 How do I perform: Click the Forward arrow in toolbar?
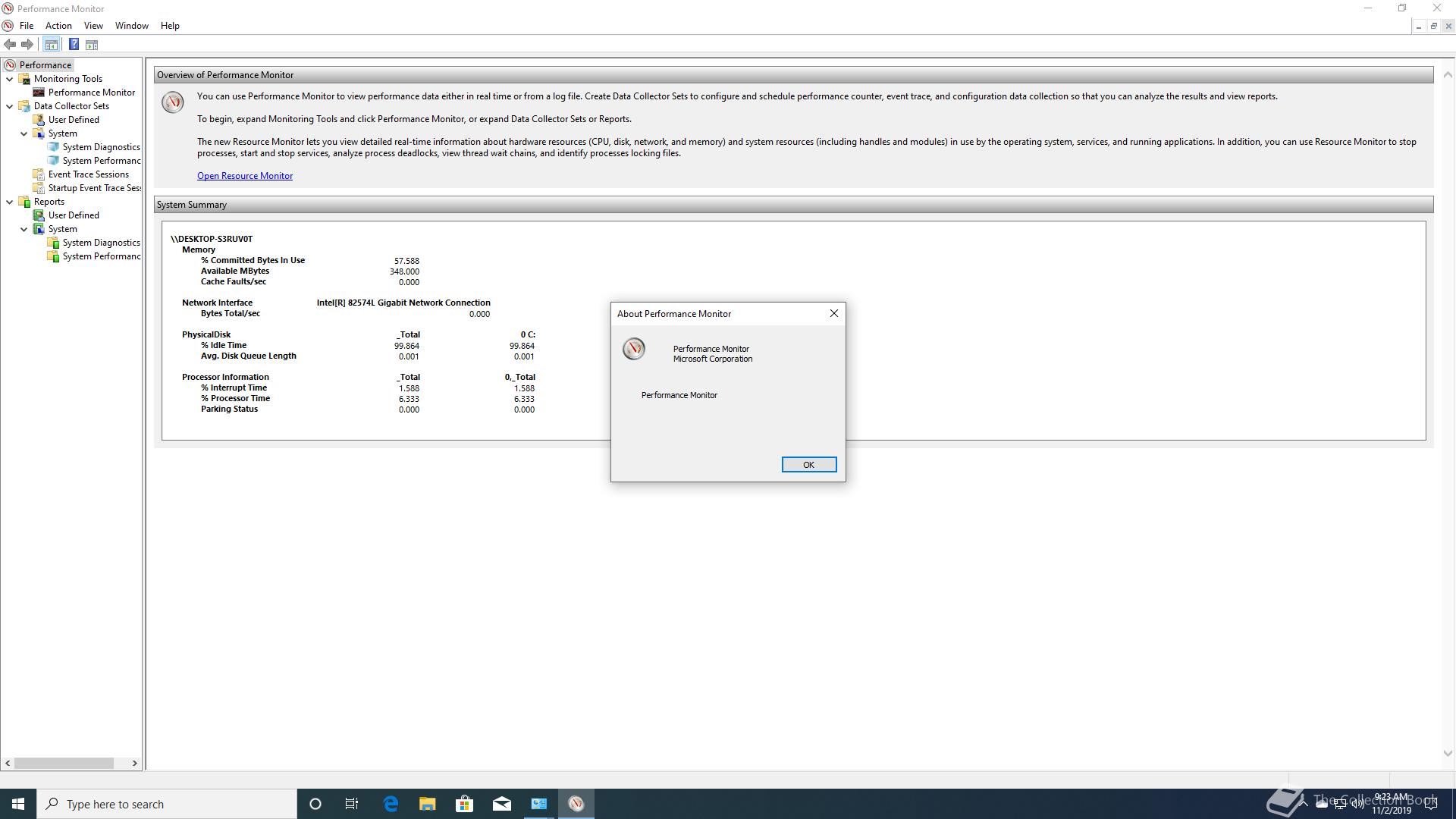(x=27, y=45)
